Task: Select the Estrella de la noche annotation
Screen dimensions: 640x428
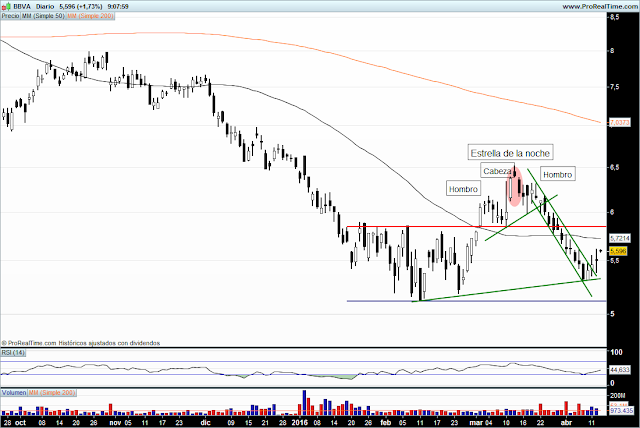Action: (510, 153)
